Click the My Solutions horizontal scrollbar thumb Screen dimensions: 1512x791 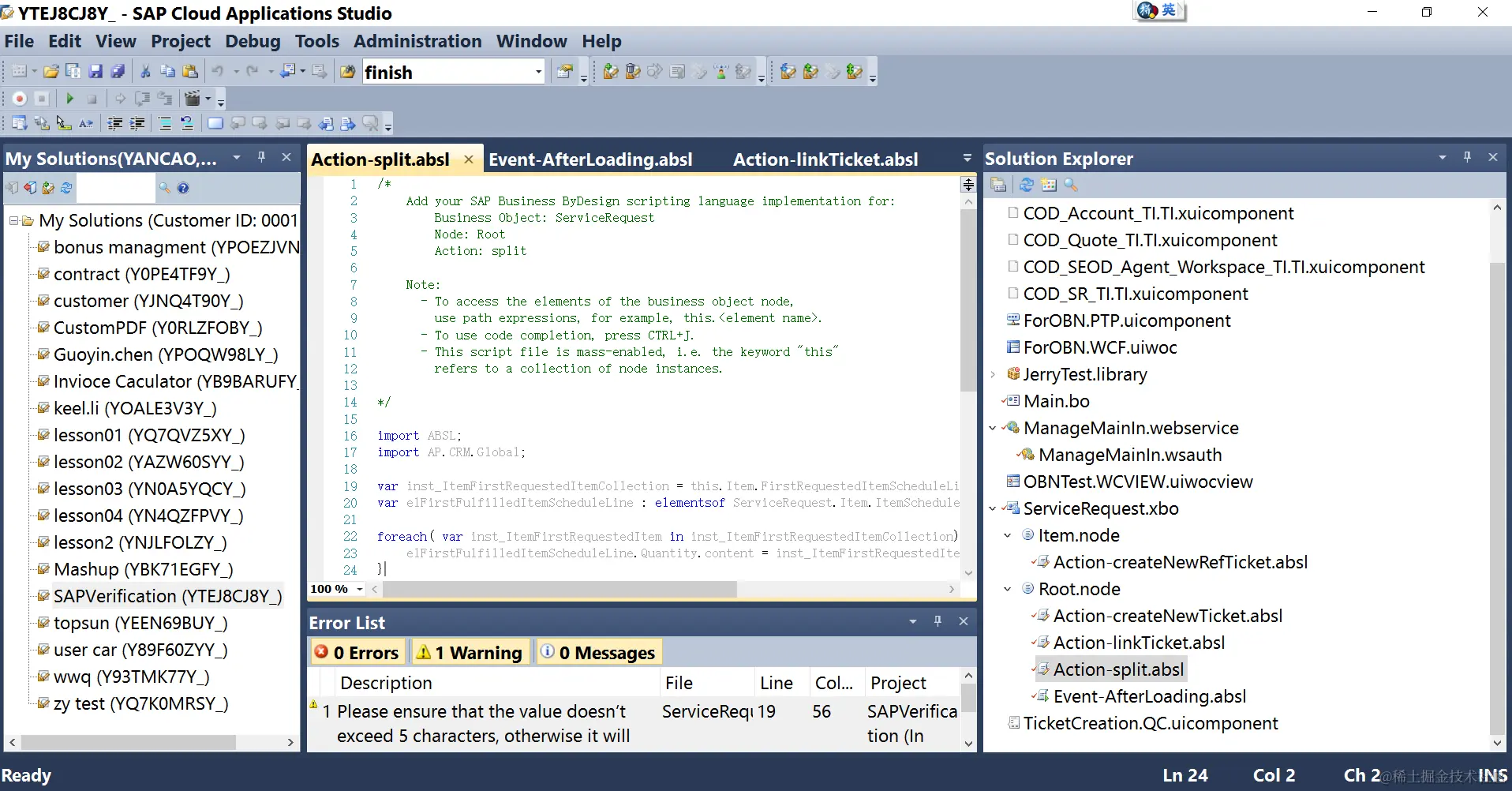click(129, 742)
